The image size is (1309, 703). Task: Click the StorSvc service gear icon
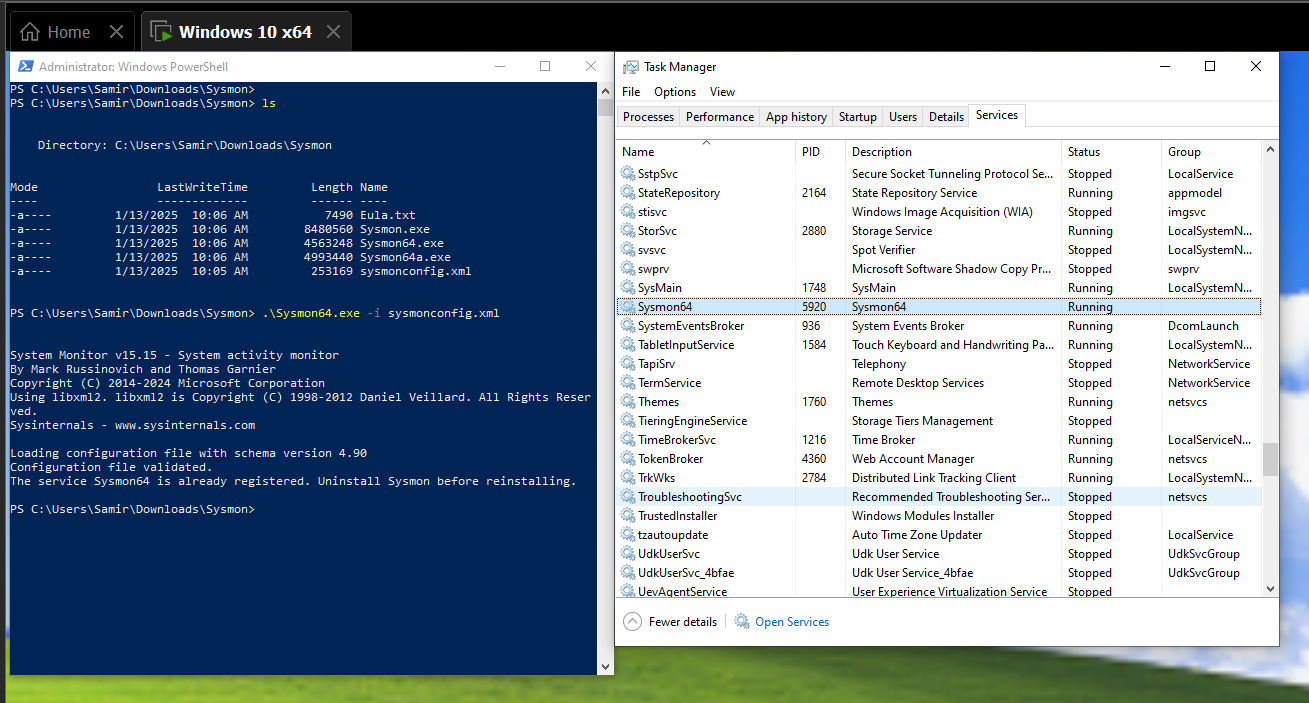coord(628,231)
